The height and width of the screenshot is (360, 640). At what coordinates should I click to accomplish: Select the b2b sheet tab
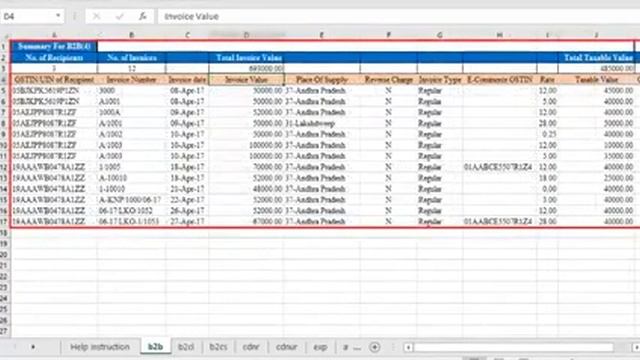click(155, 347)
